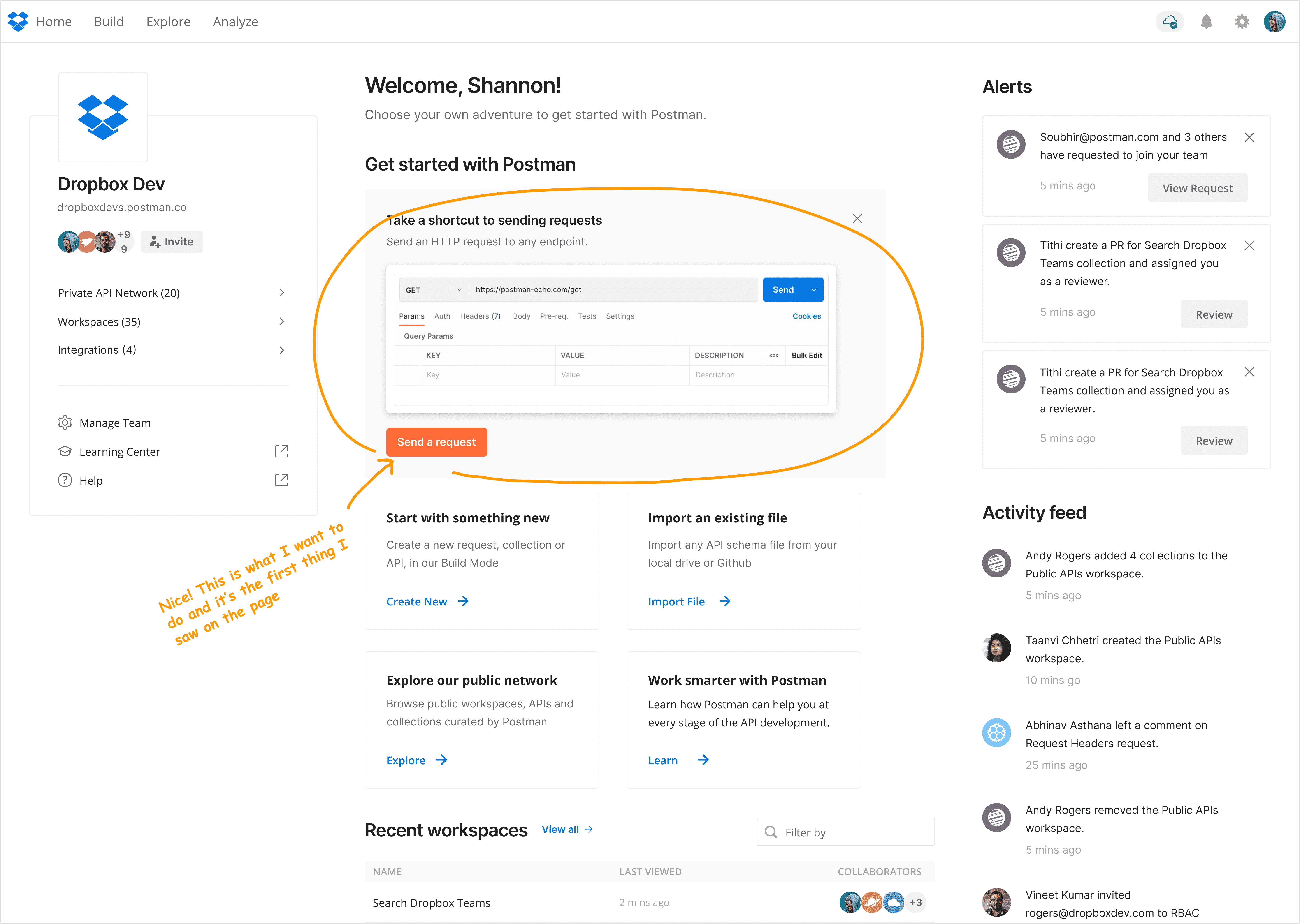Open Help external link icon

pyautogui.click(x=282, y=480)
